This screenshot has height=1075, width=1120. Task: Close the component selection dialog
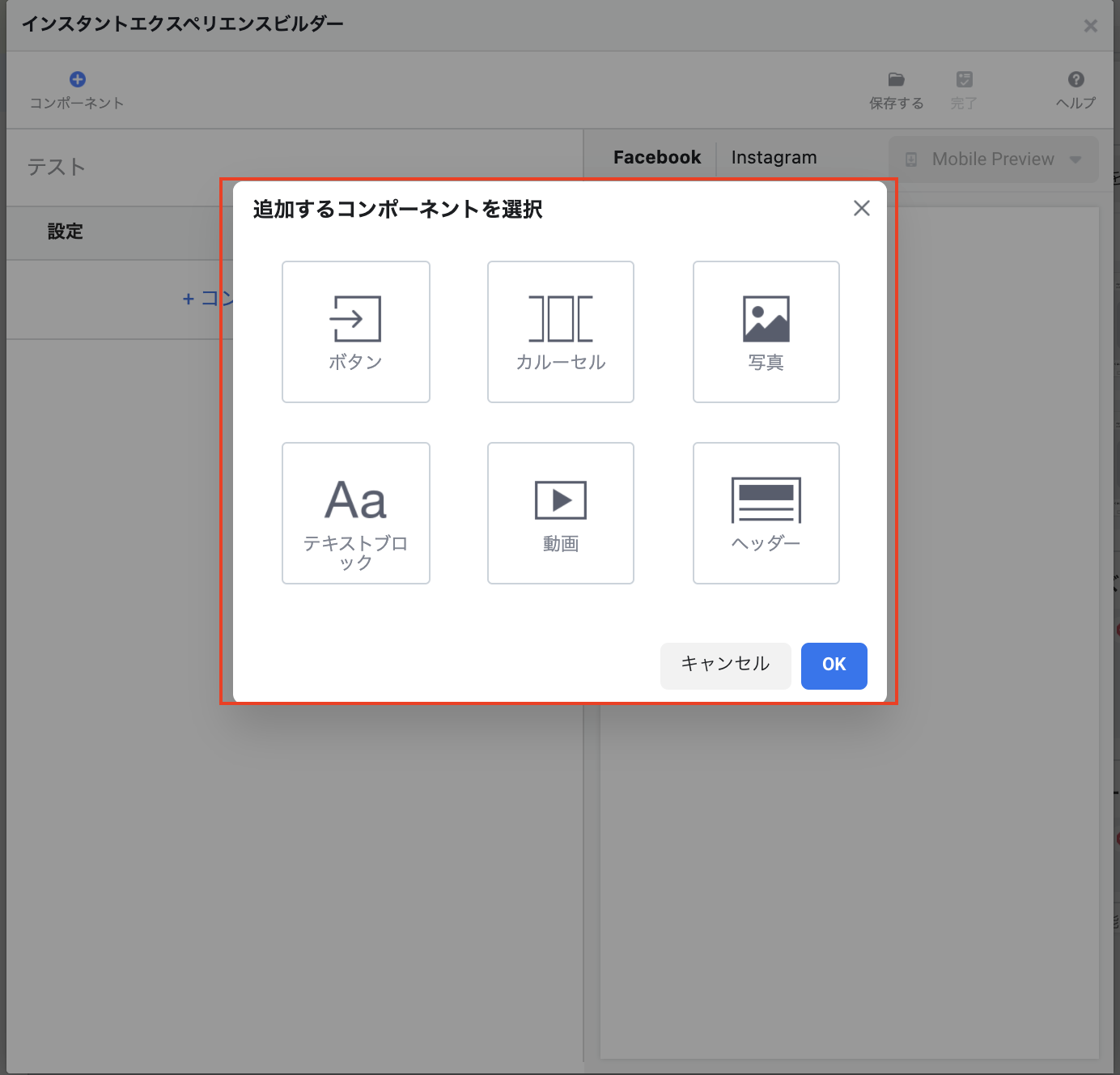(861, 209)
